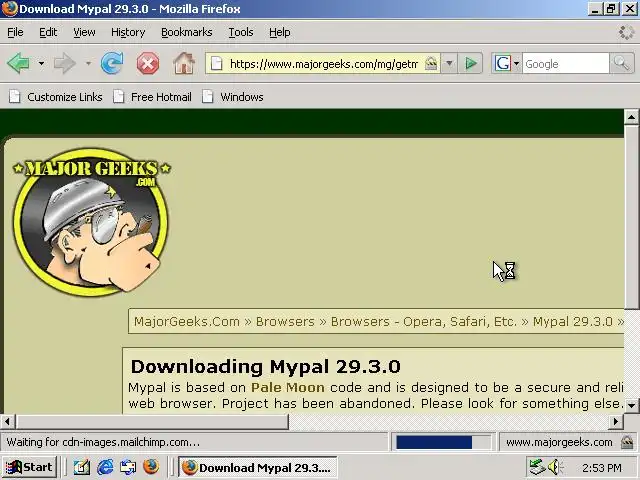Go to the Home page icon
Image resolution: width=640 pixels, height=480 pixels.
[x=184, y=63]
